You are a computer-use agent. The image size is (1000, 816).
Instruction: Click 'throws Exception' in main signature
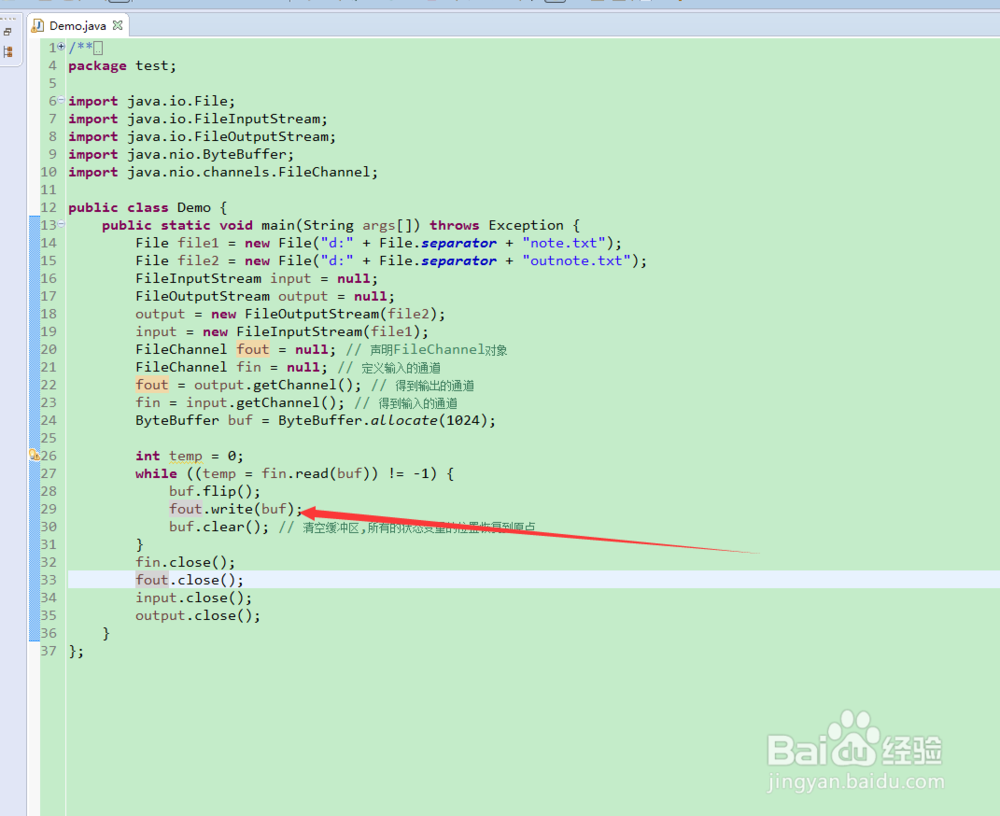pos(496,226)
